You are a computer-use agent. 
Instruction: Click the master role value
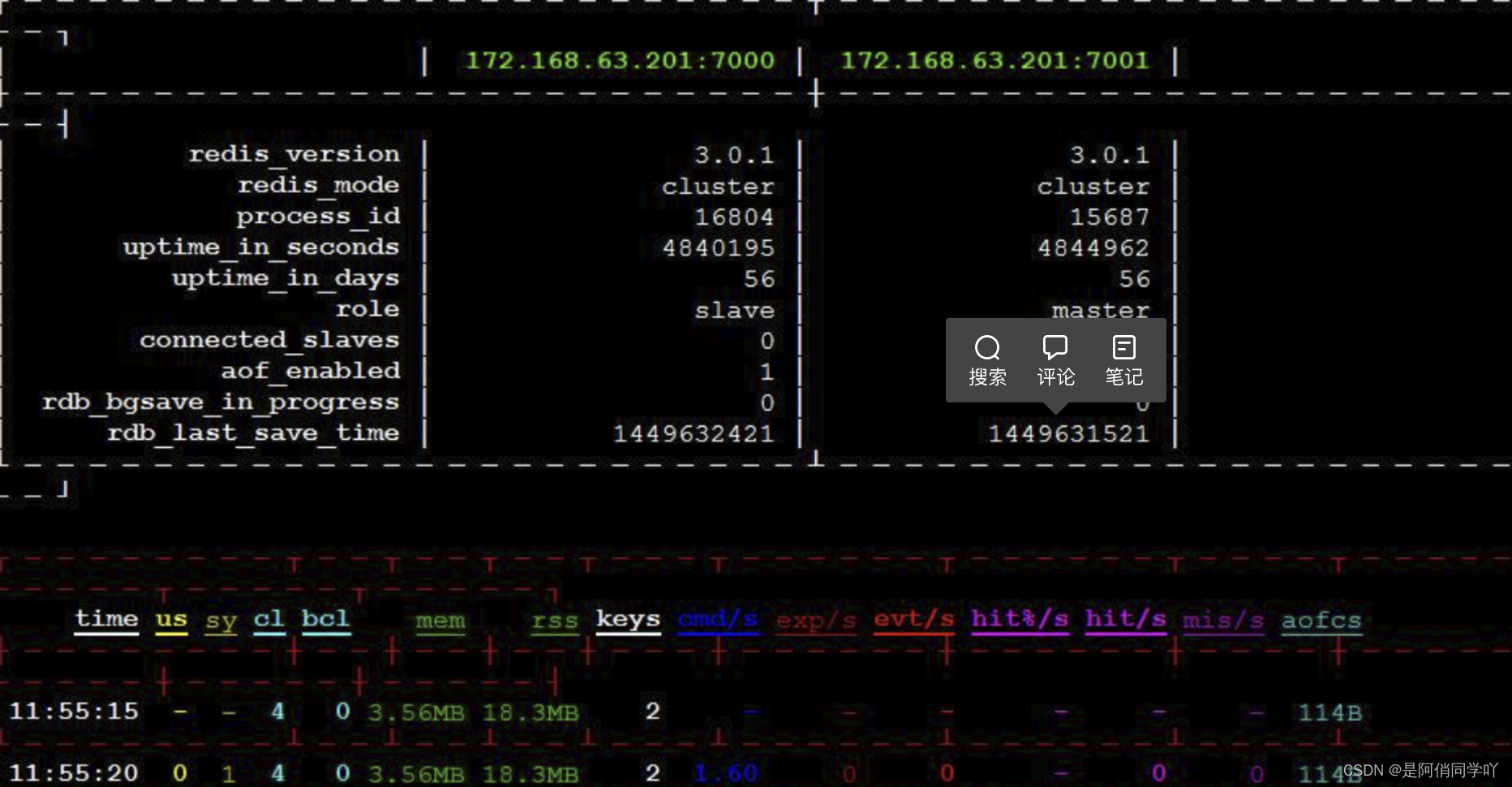[1101, 311]
